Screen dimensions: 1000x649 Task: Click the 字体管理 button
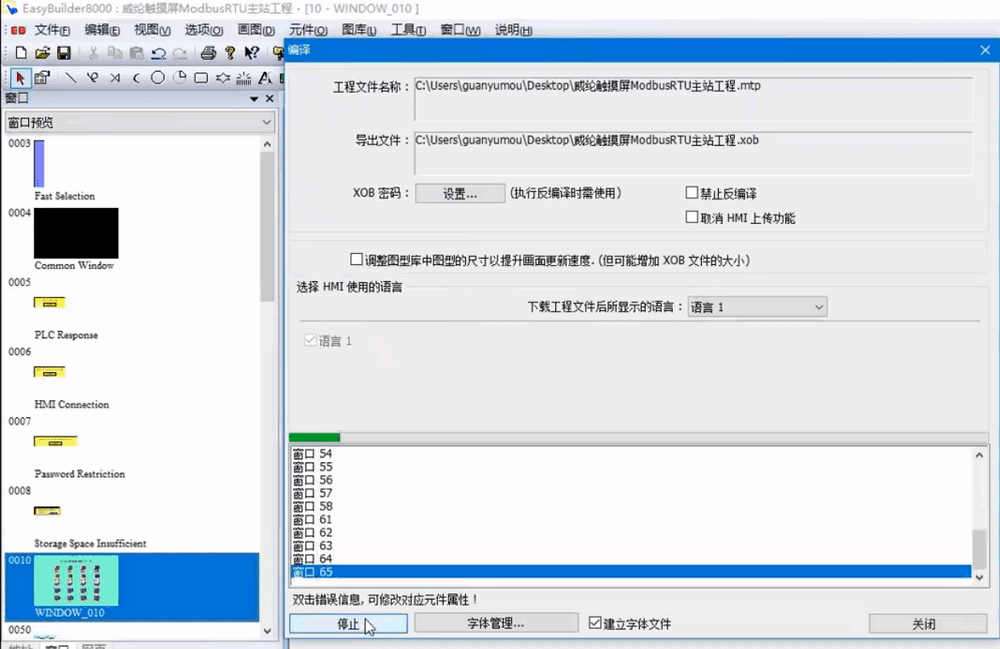[x=496, y=623]
